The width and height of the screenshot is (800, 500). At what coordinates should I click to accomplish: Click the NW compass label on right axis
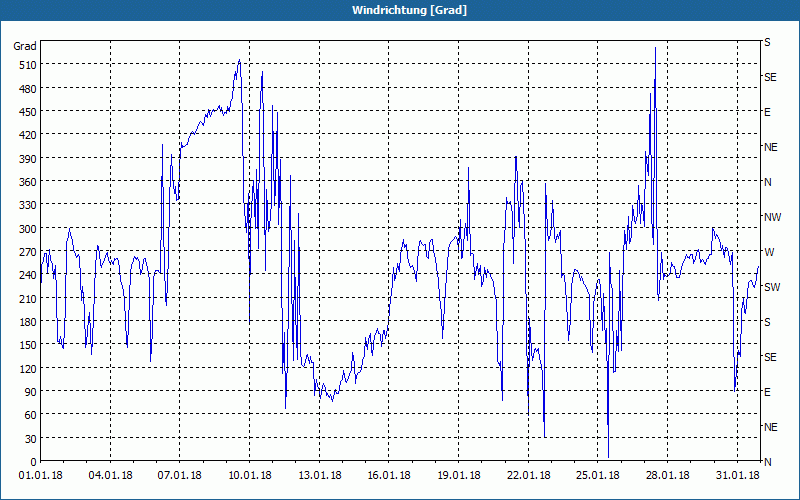point(772,217)
